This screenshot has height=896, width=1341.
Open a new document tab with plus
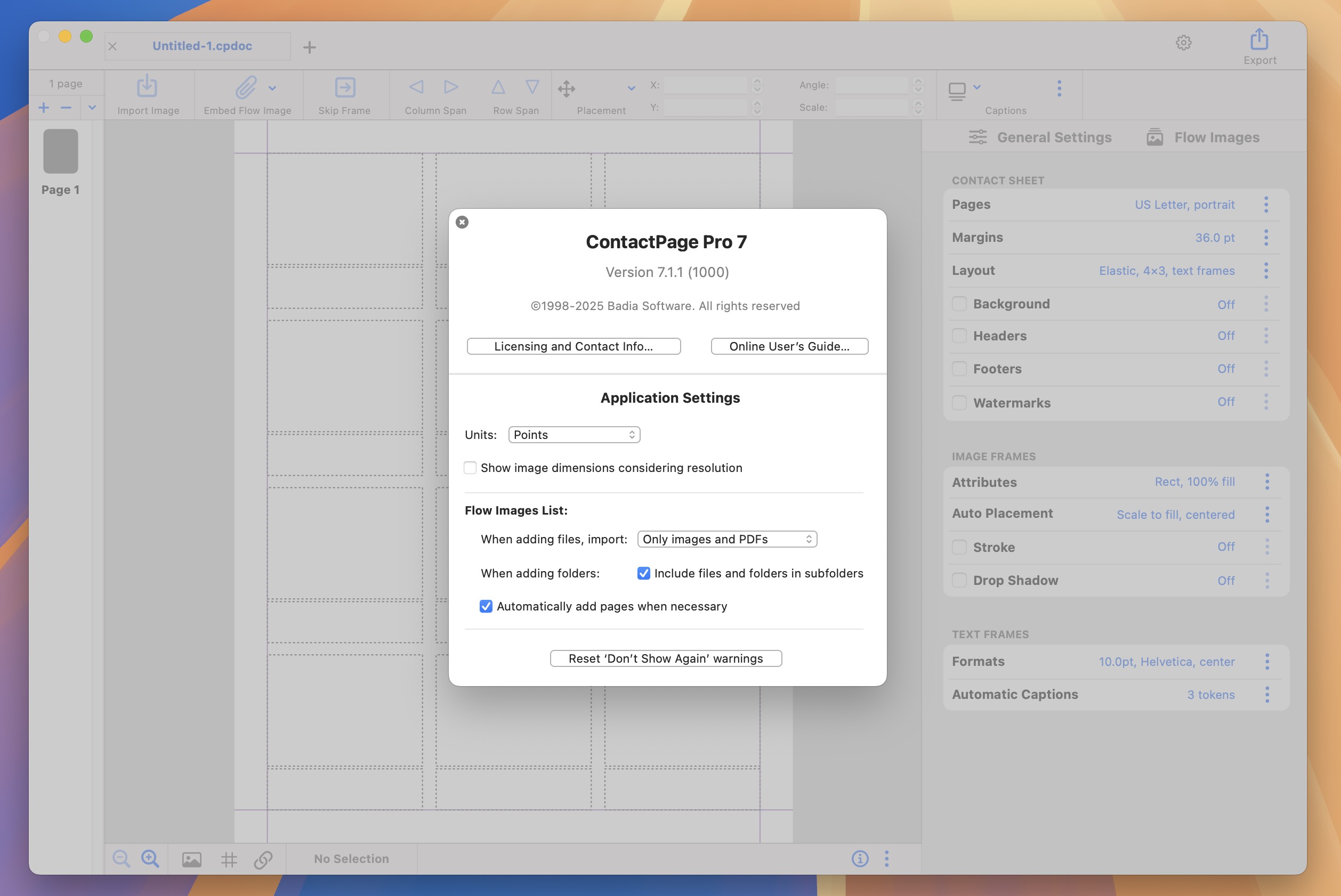tap(309, 47)
